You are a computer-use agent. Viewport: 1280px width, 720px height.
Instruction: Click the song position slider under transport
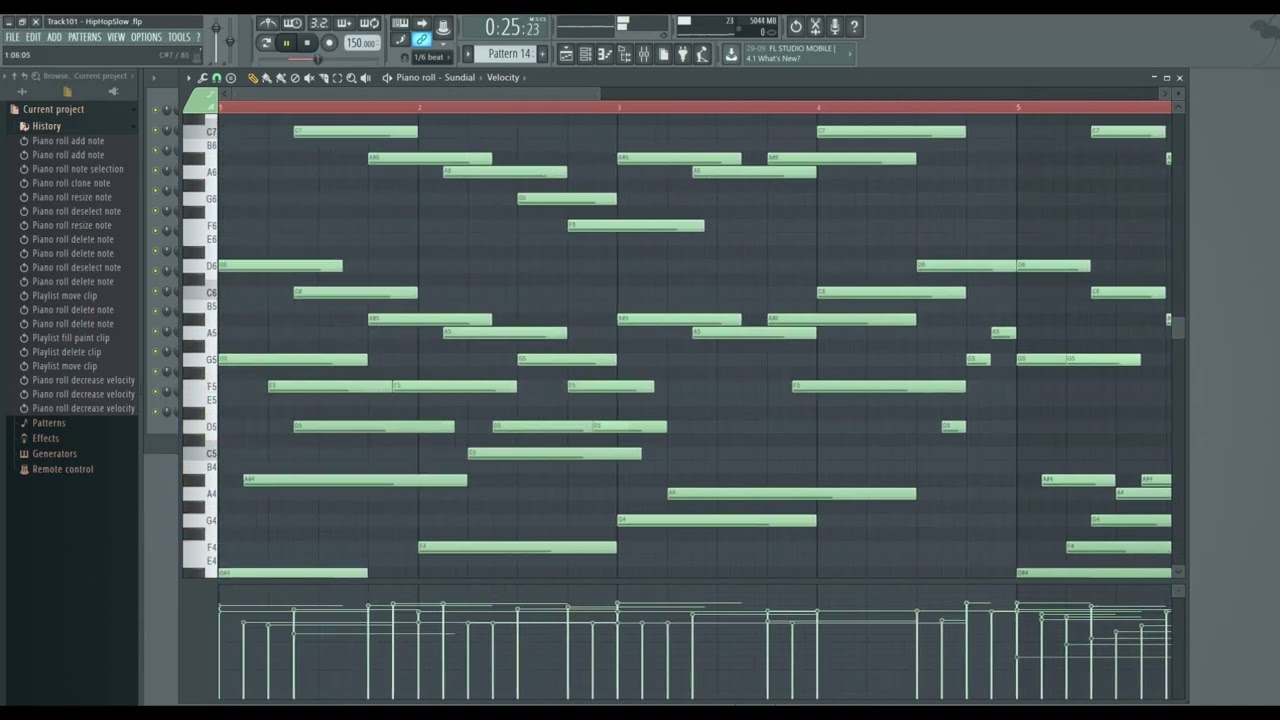(318, 59)
